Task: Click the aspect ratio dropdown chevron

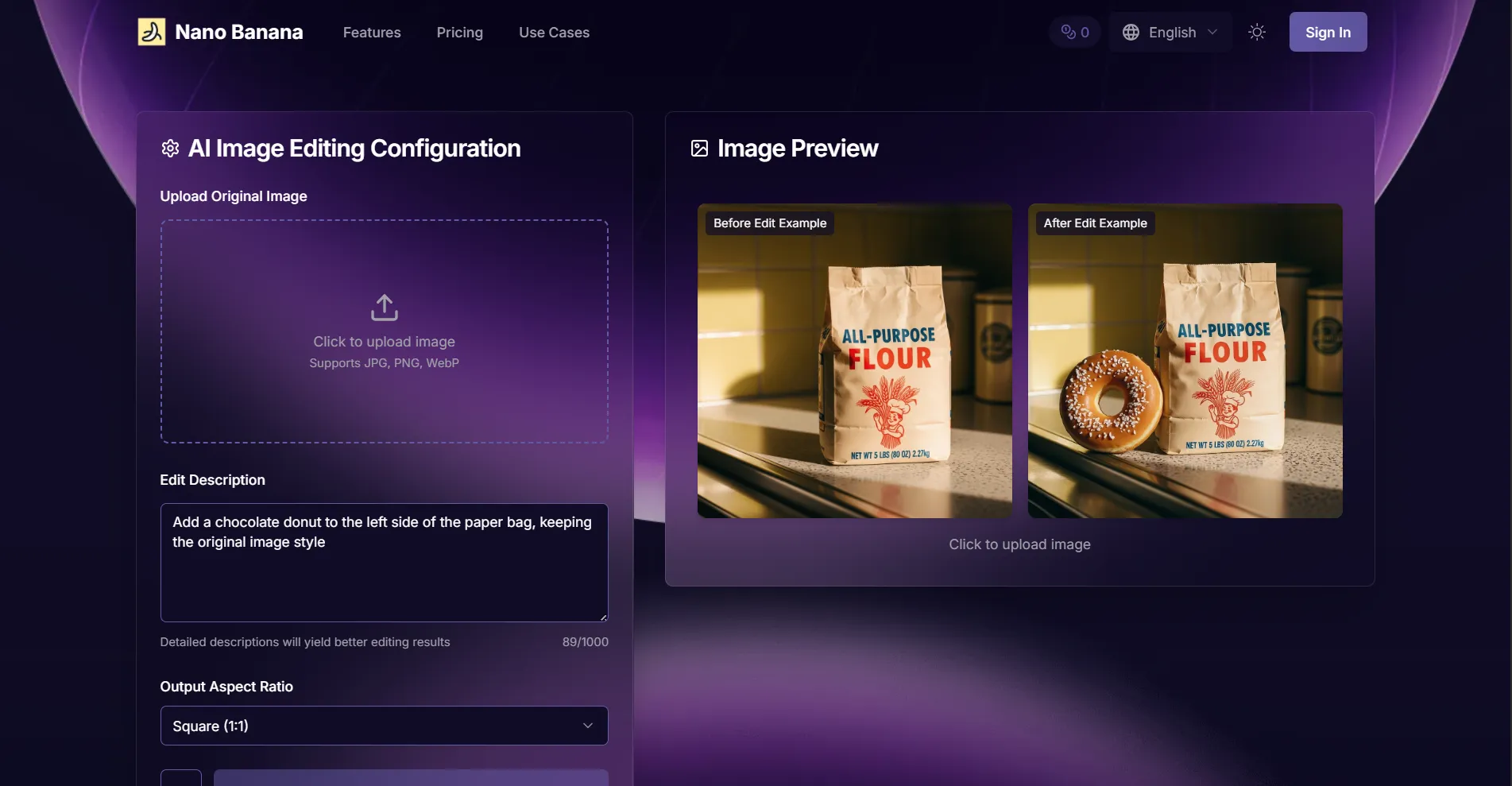Action: 588,726
